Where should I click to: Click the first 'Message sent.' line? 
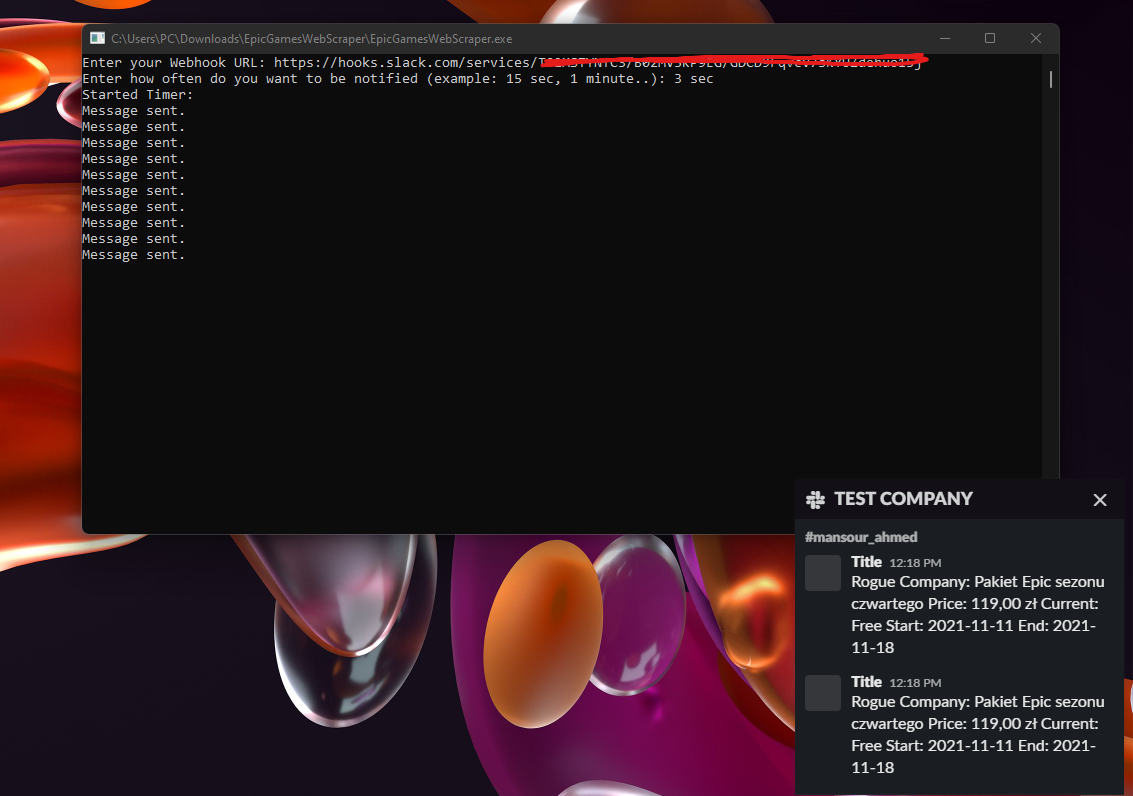tap(134, 111)
